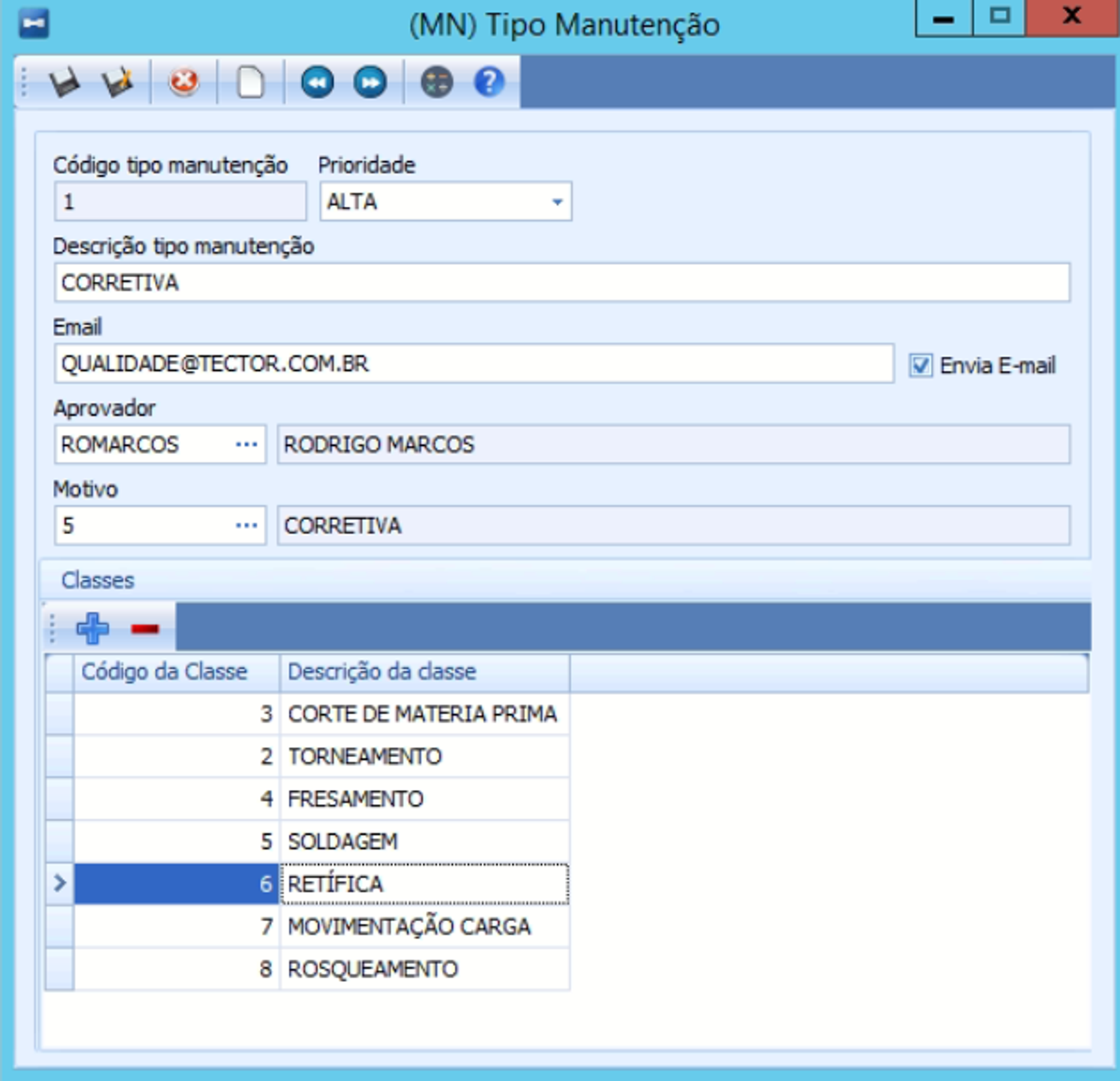Viewport: 1120px width, 1081px height.
Task: Click the RODRIGO MARCOS name field
Action: pos(674,445)
